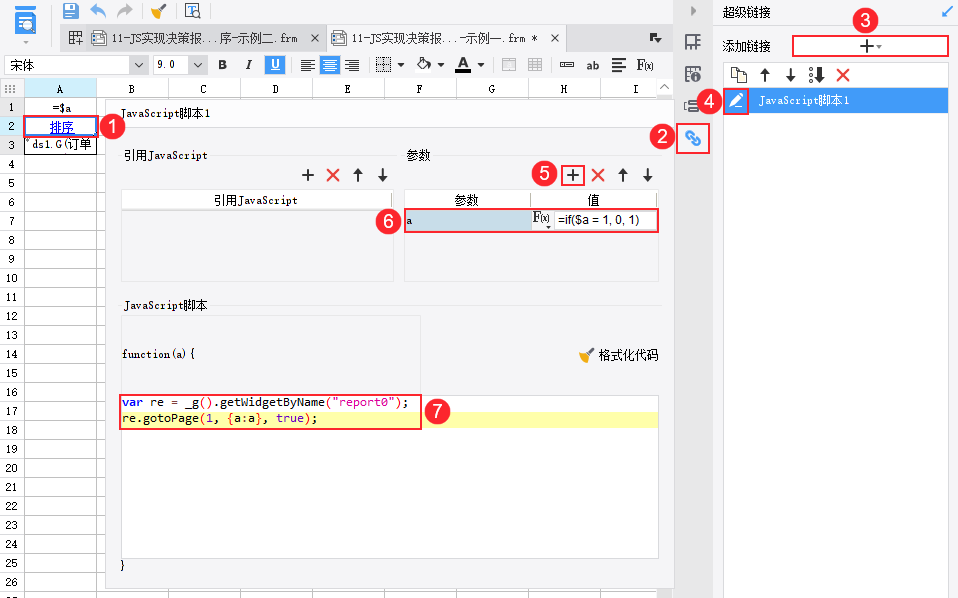Select the JavaScript脚本1 list row
Image resolution: width=958 pixels, height=598 pixels.
pyautogui.click(x=836, y=100)
